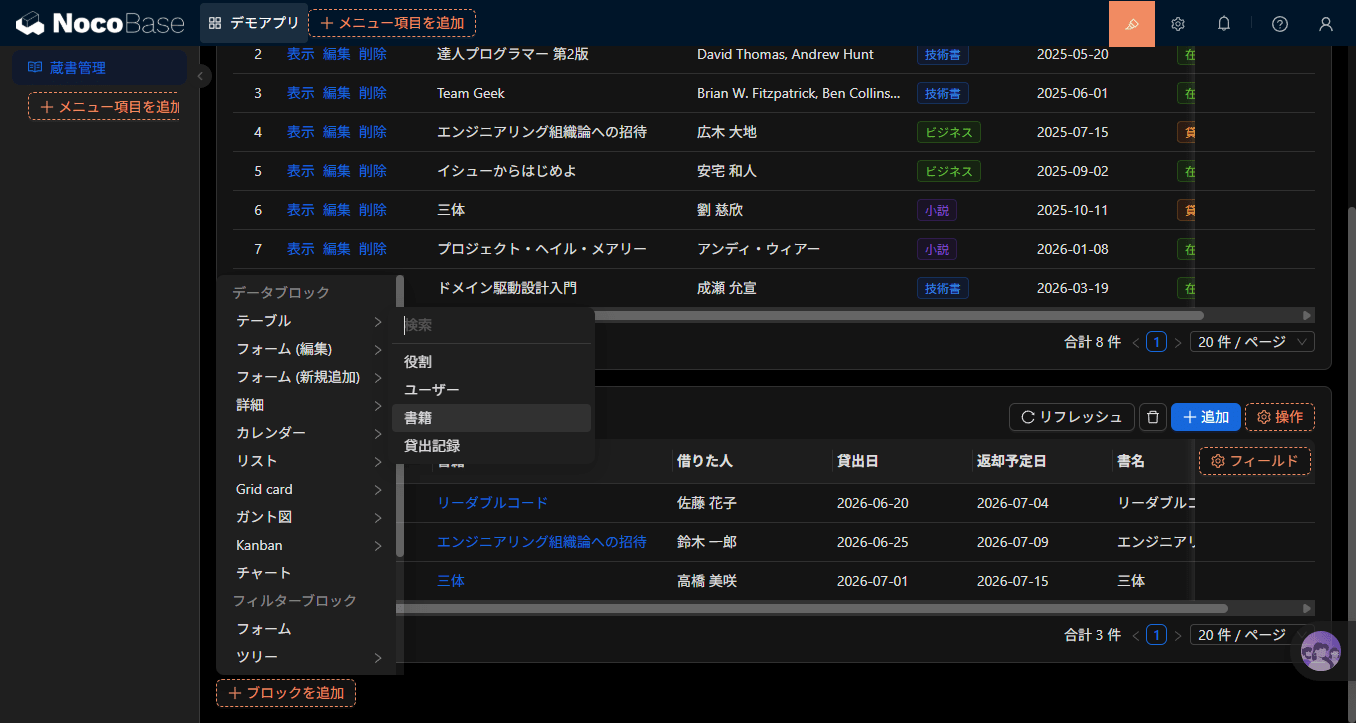Open the エンジニアリング組織論への招待 loan link
The height and width of the screenshot is (723, 1356).
[542, 542]
